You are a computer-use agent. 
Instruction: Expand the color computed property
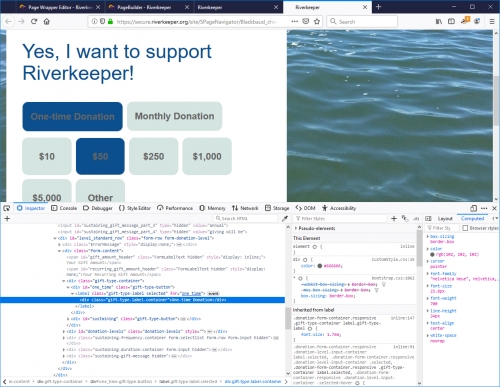pos(428,249)
